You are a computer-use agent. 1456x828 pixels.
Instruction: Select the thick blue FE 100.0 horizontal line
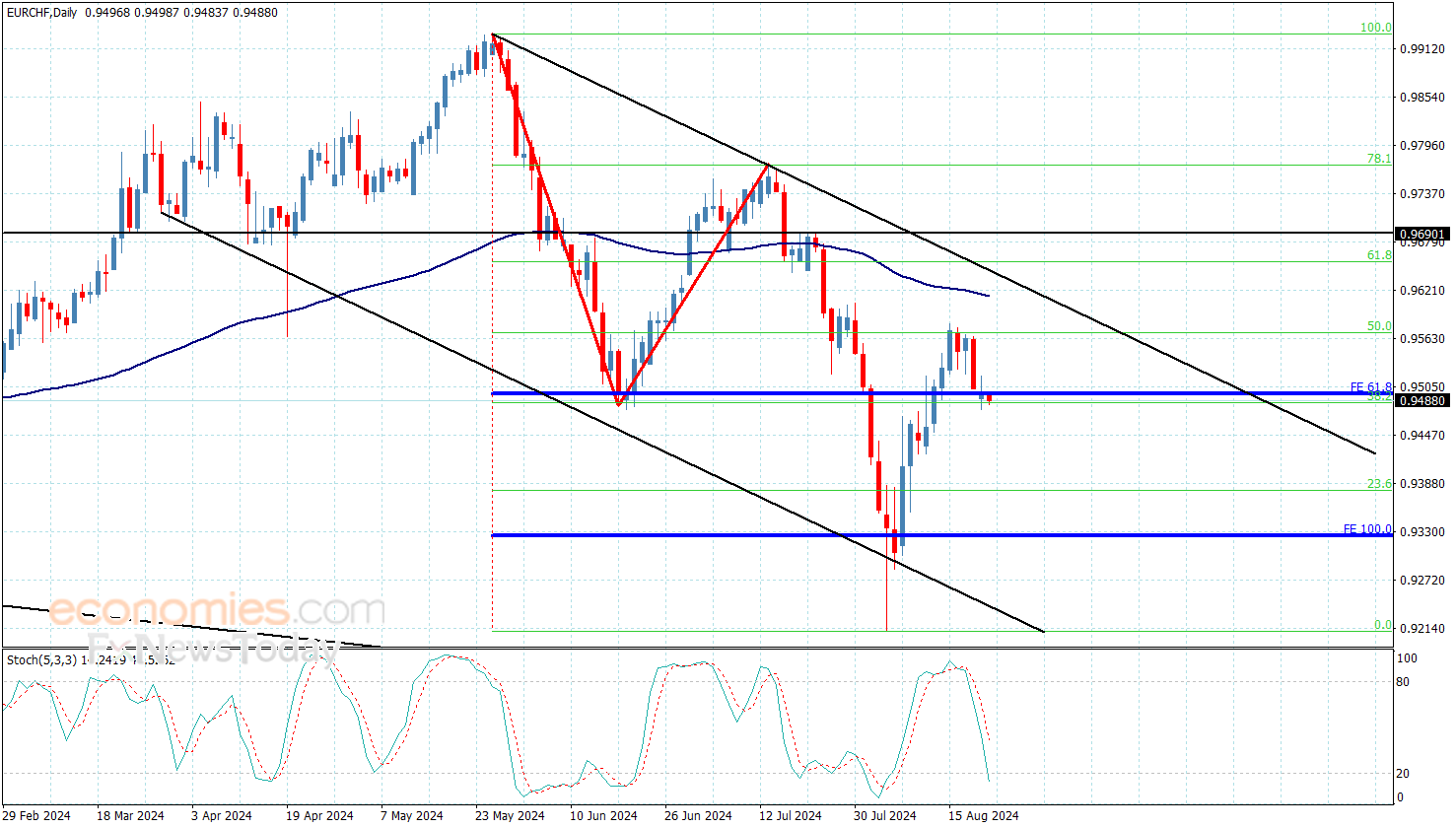pyautogui.click(x=941, y=535)
